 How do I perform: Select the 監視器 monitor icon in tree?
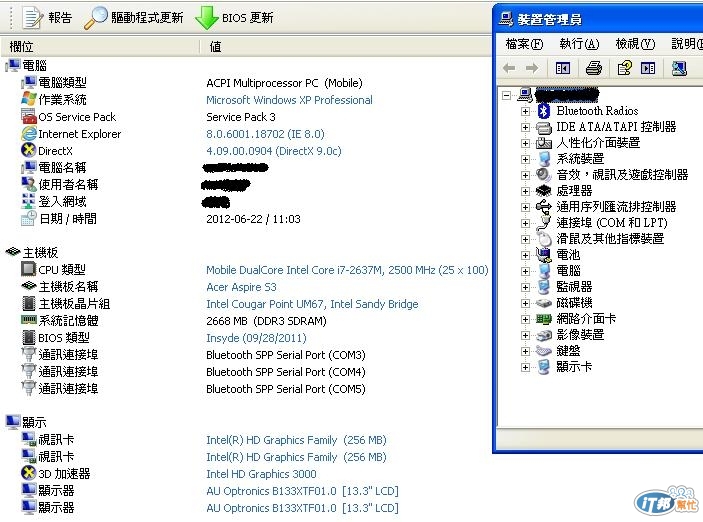[544, 287]
